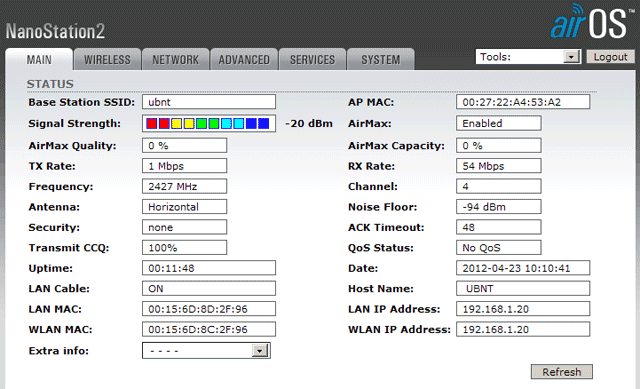Click the airOS logo
This screenshot has height=389, width=640.
pyautogui.click(x=592, y=21)
